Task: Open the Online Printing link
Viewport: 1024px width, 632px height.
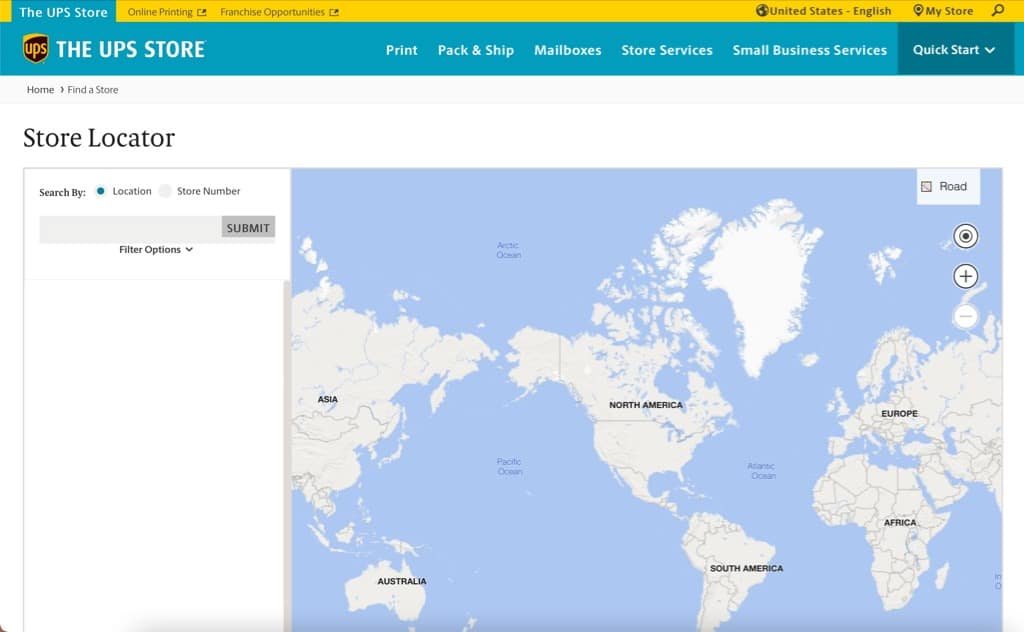Action: (160, 12)
